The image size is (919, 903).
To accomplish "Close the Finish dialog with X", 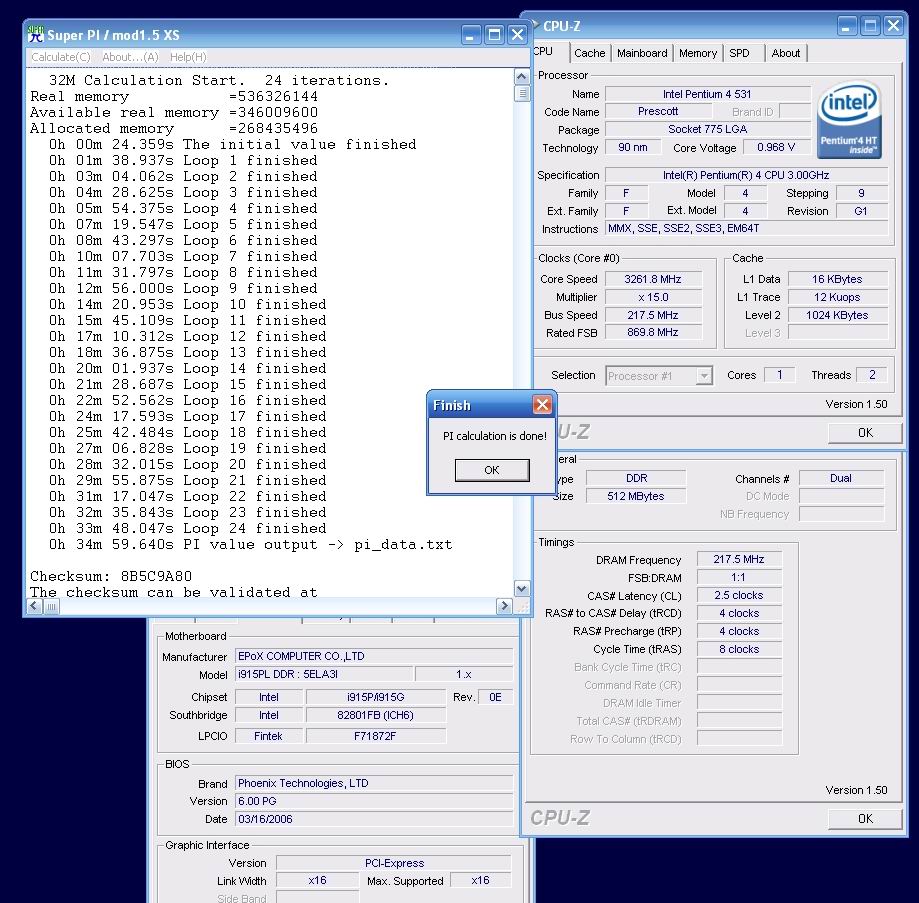I will (542, 404).
